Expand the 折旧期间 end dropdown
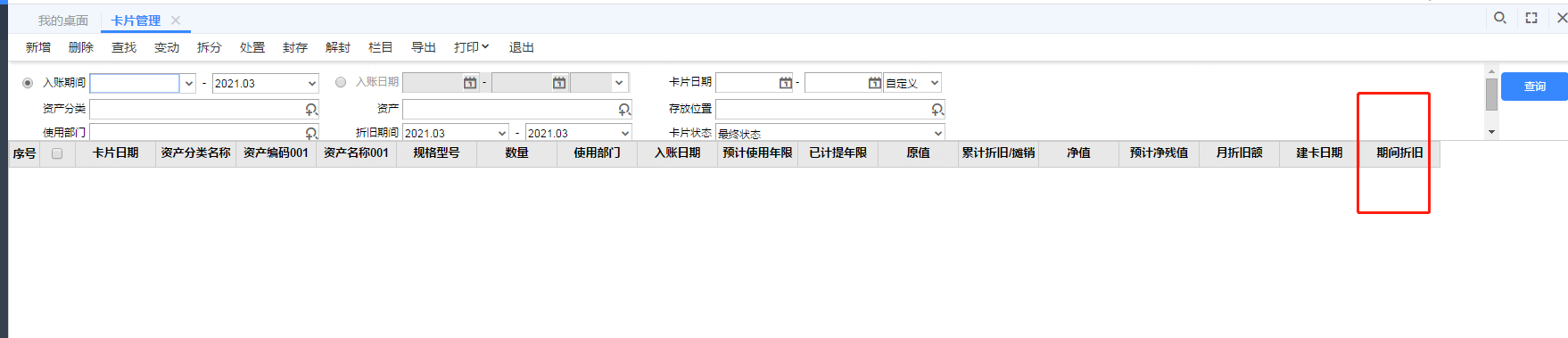The width and height of the screenshot is (1568, 338). [624, 133]
